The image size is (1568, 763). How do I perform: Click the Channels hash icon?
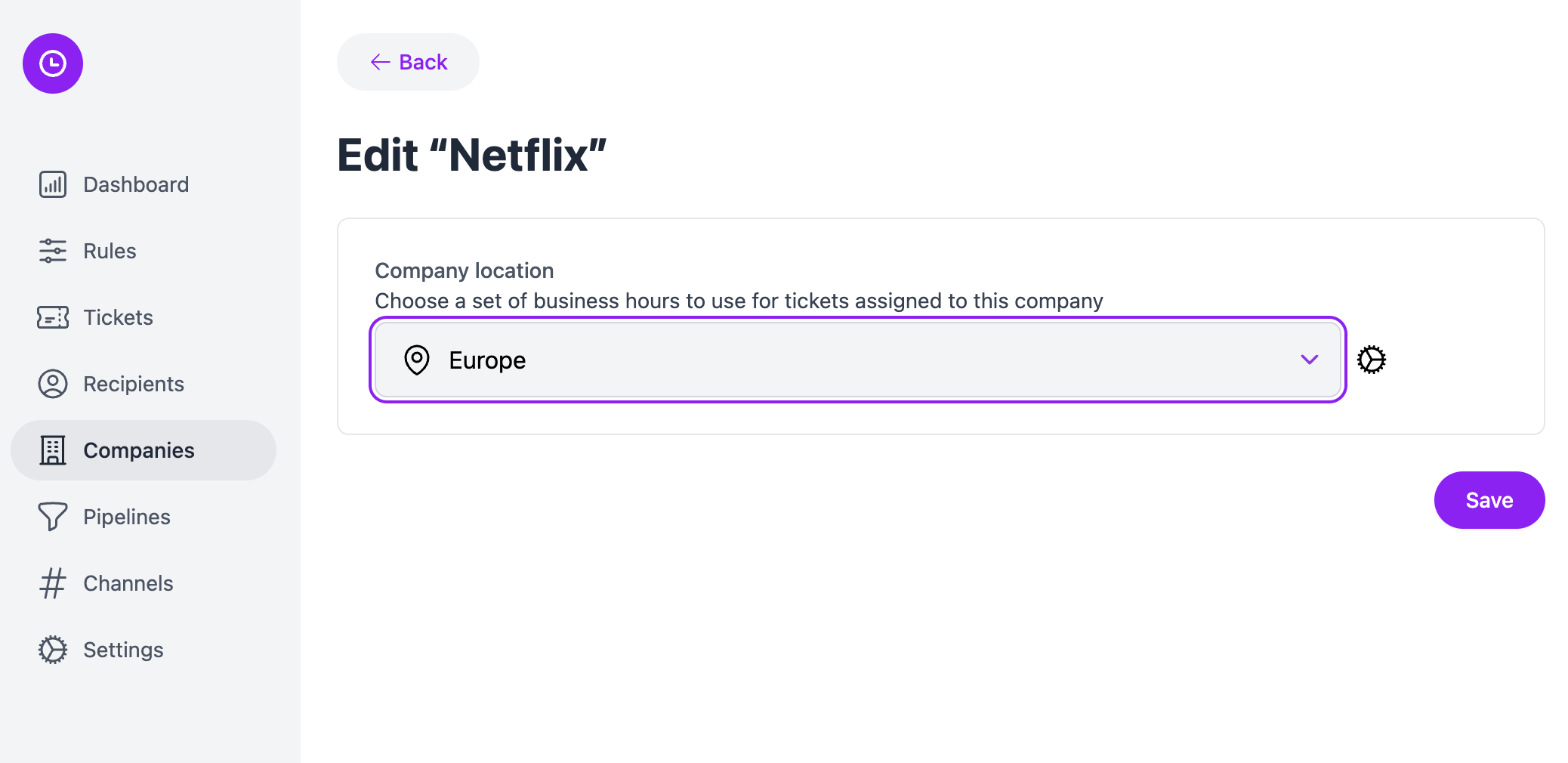click(53, 583)
